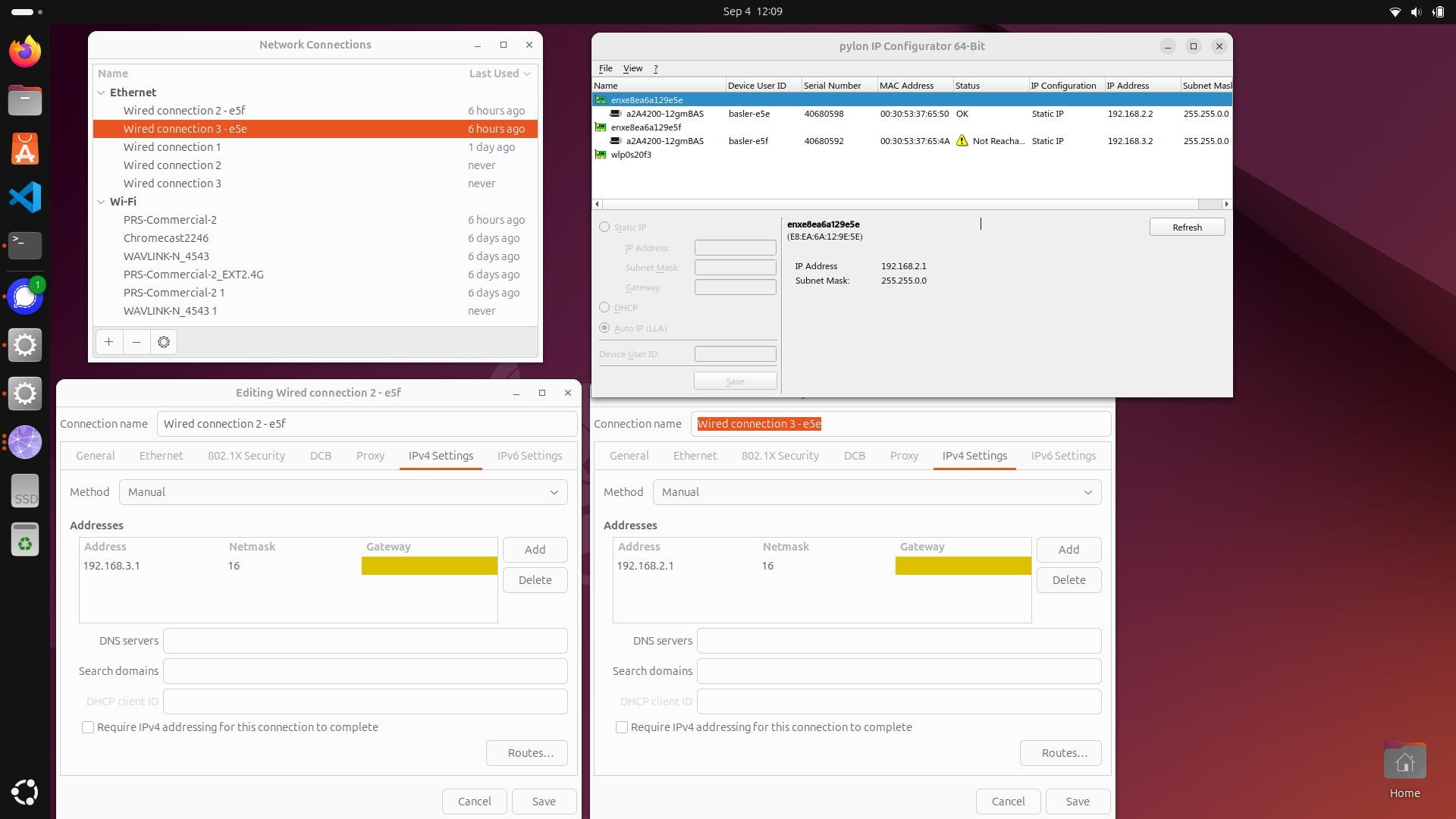Click the yellow Gateway cell for 192.168.2.1
This screenshot has width=1456, height=819.
coord(963,566)
